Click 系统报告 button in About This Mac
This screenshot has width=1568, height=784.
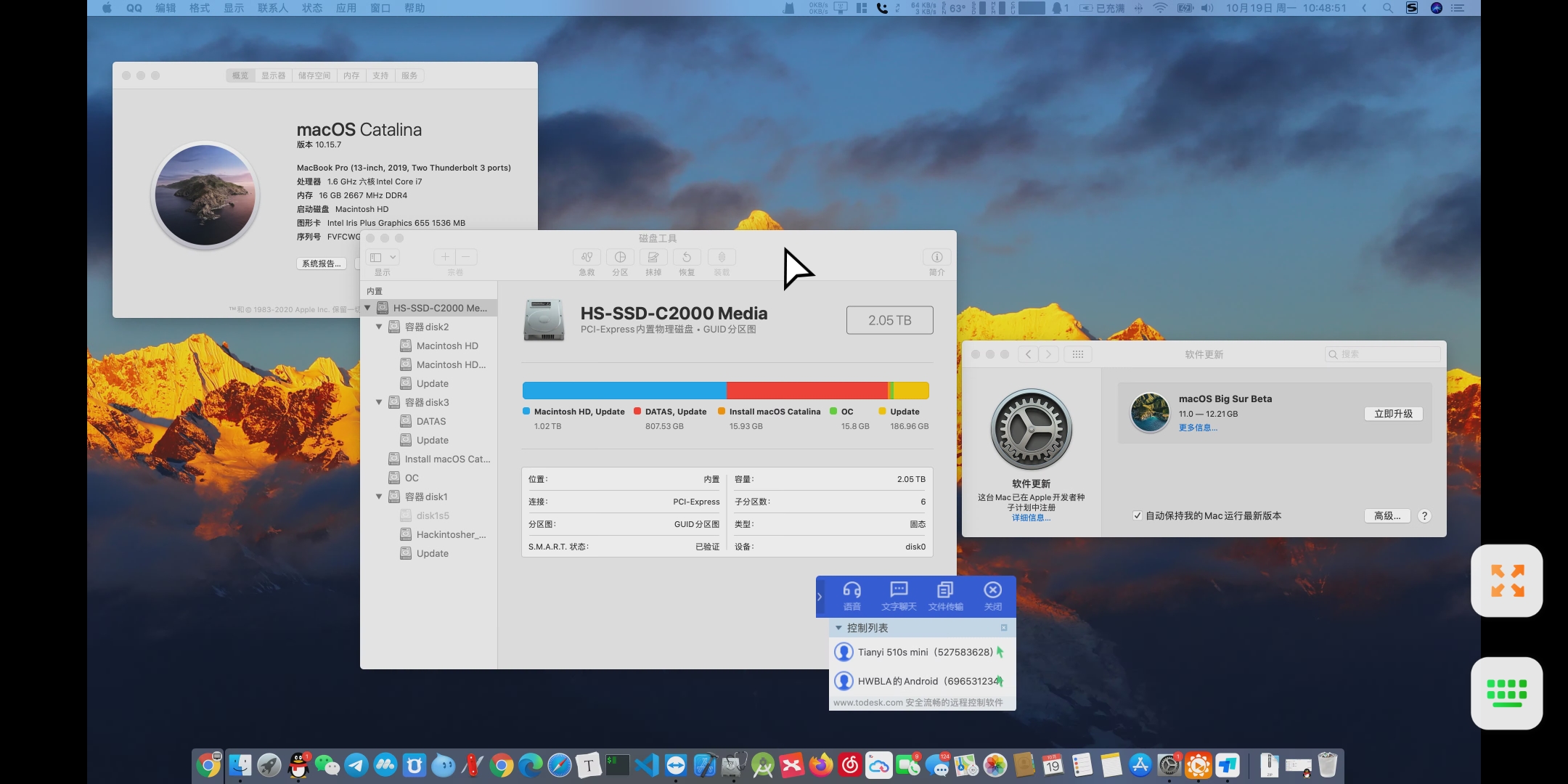click(322, 264)
